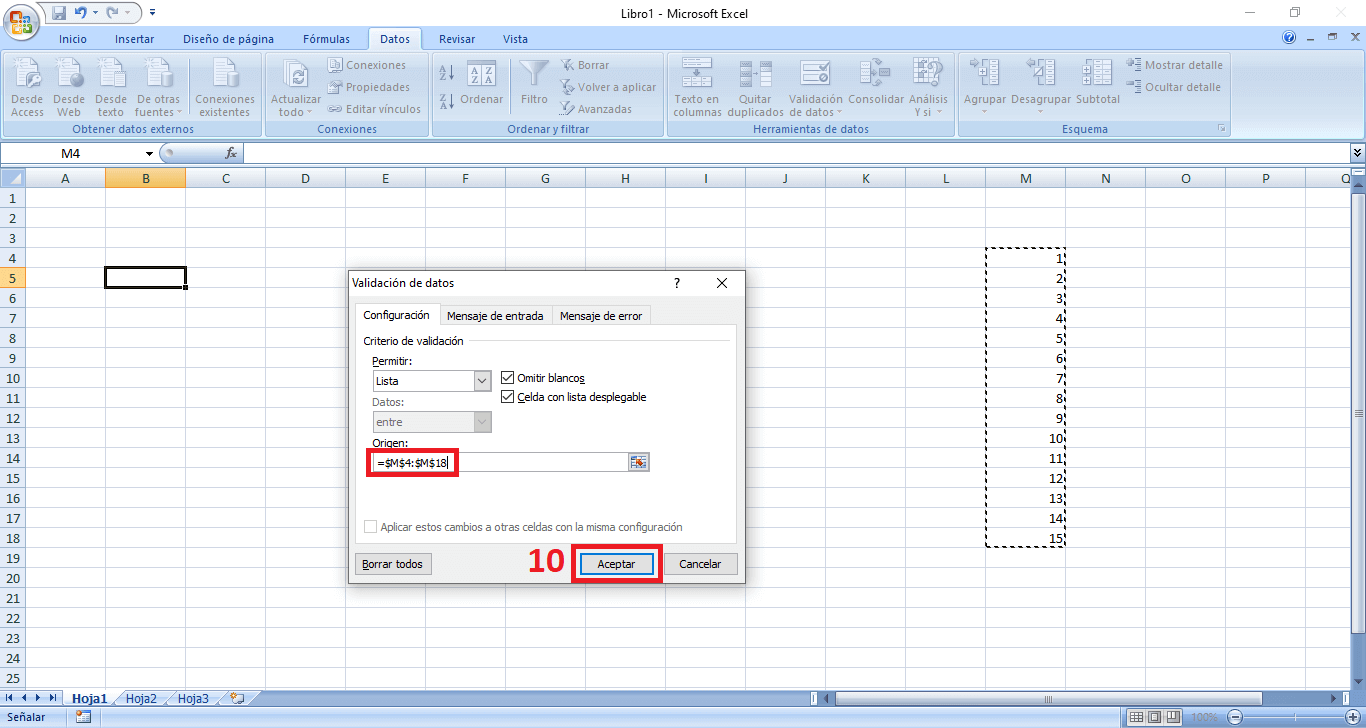Open Esquema dialog launcher

(x=1221, y=129)
